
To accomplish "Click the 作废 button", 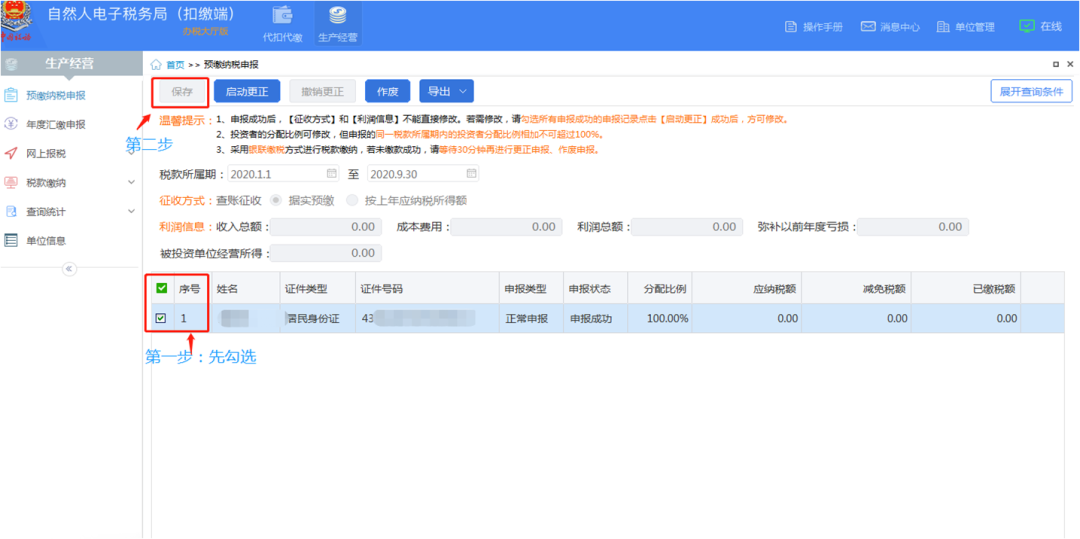I will click(388, 91).
